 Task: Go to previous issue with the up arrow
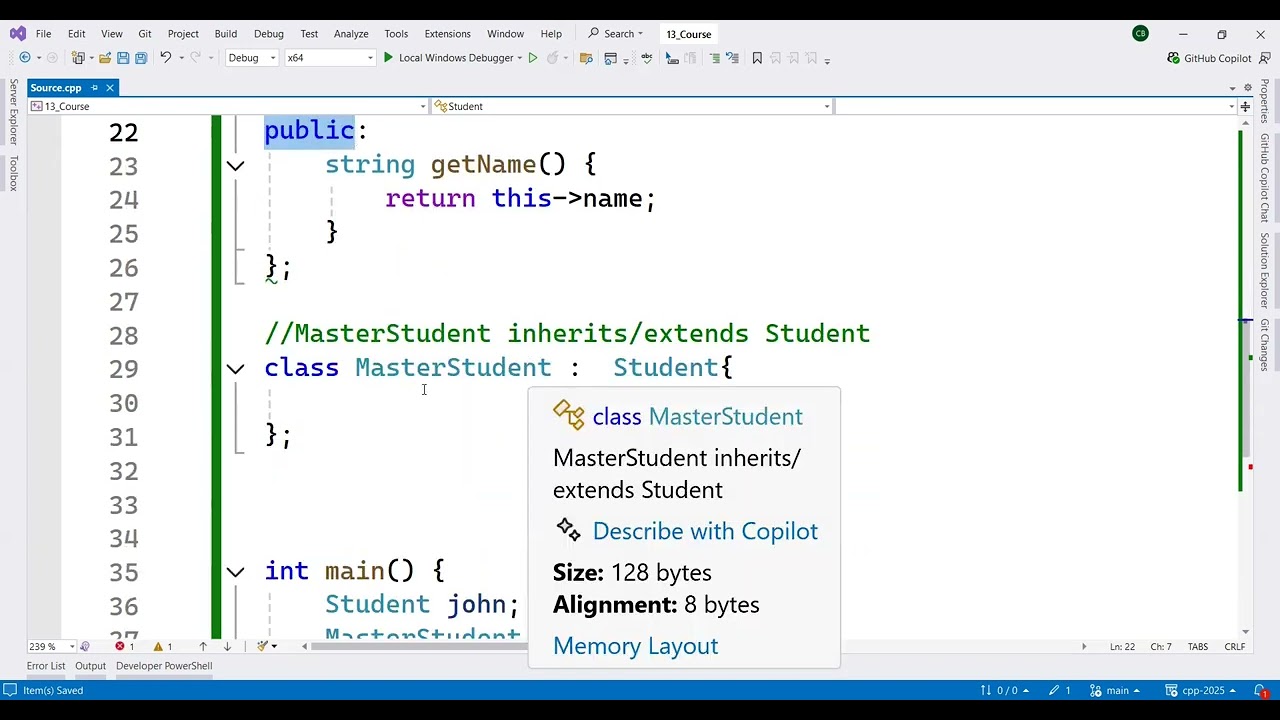203,646
